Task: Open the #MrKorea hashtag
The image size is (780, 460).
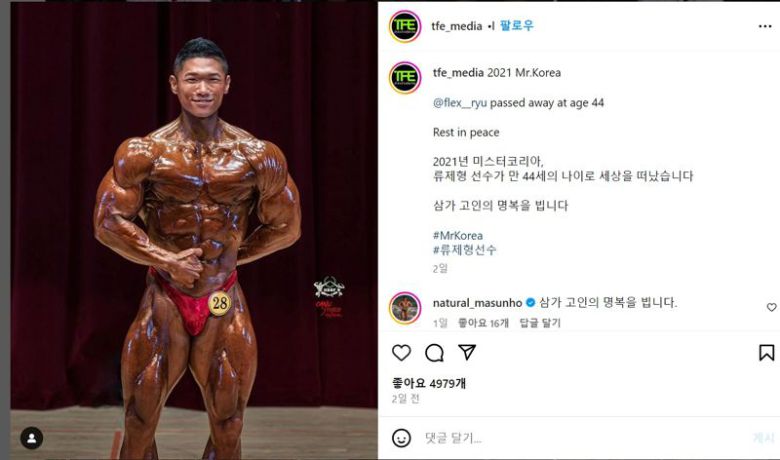Action: click(458, 235)
